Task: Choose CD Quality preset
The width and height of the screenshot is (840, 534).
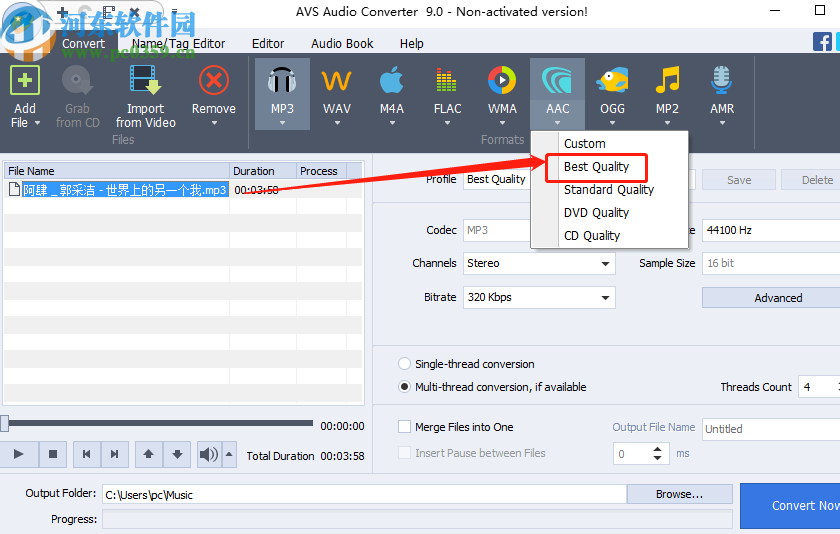Action: (x=609, y=236)
